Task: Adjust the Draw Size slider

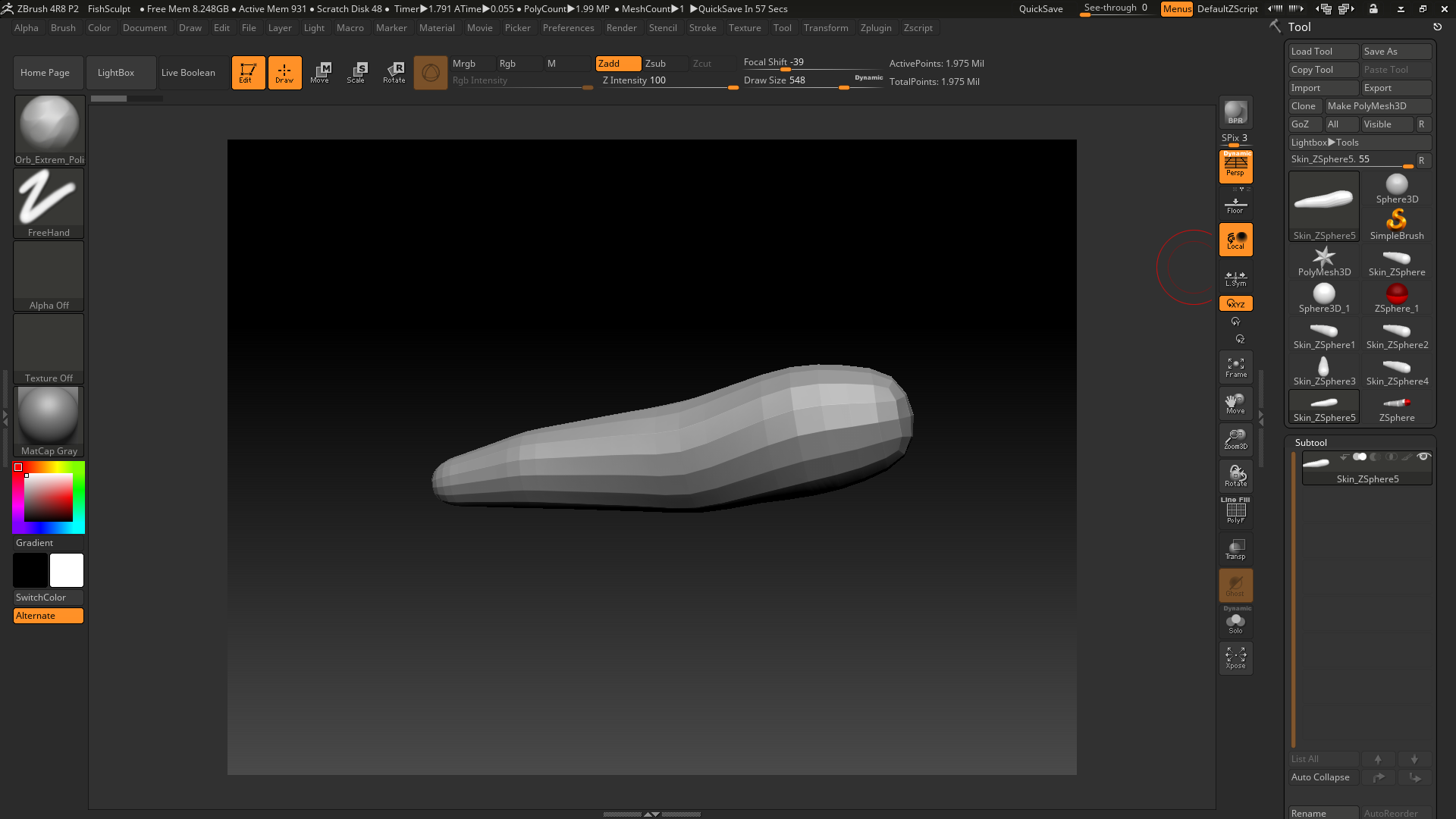Action: (x=813, y=80)
